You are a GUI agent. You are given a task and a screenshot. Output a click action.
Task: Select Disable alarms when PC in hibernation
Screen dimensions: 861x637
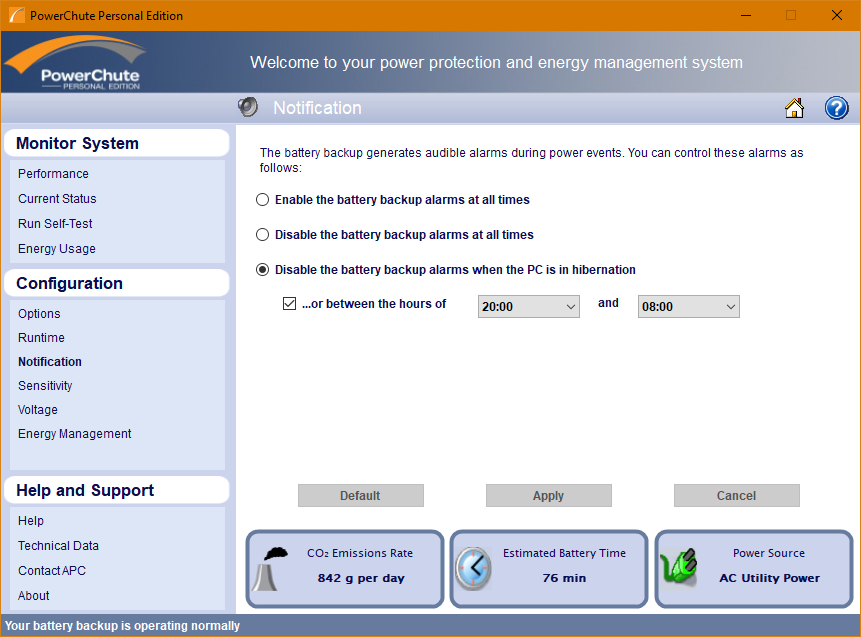pyautogui.click(x=262, y=270)
